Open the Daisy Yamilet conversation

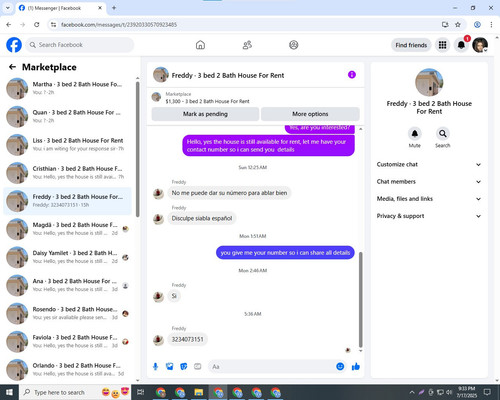[x=68, y=257]
